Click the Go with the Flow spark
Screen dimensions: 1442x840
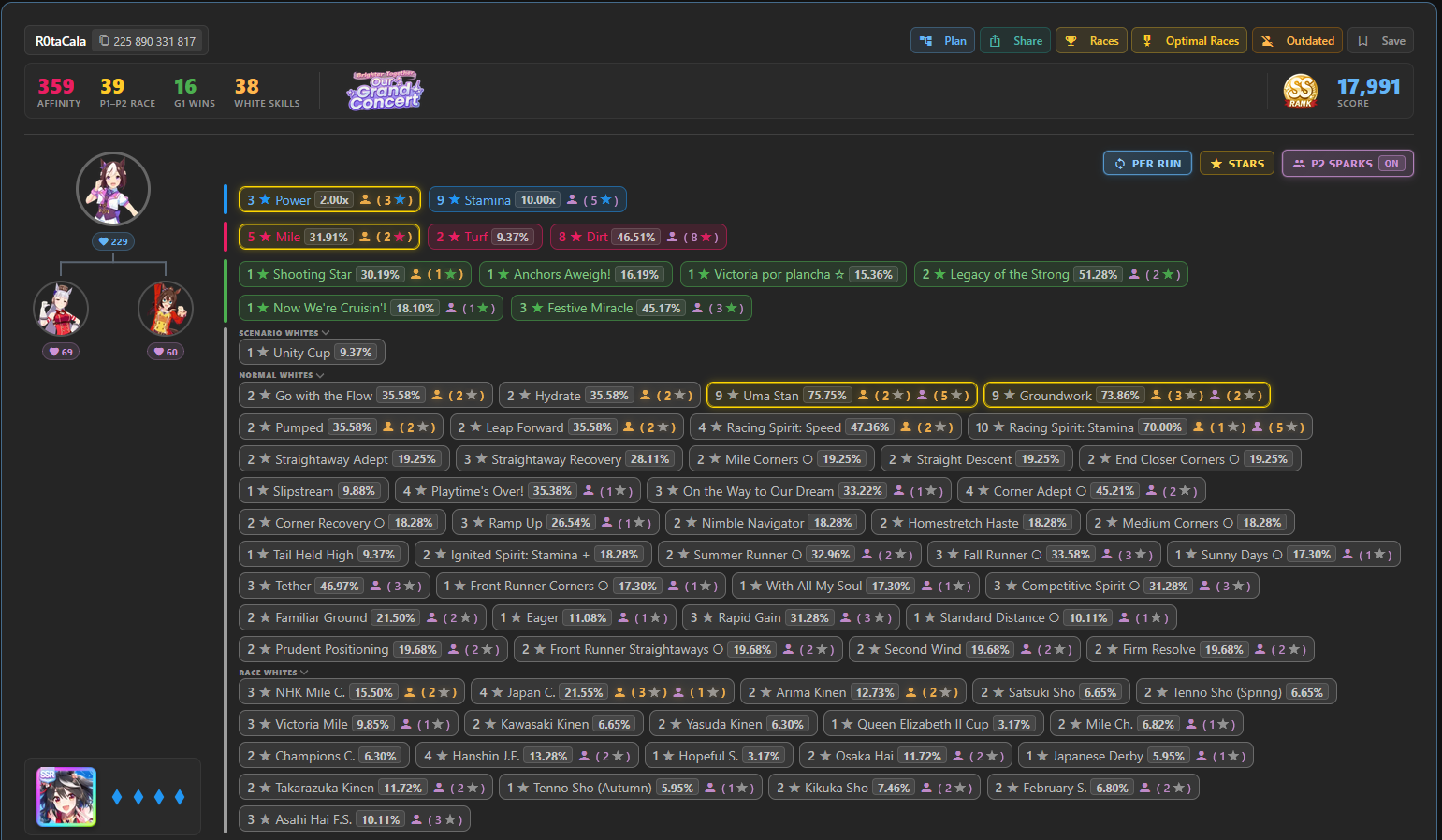(x=366, y=396)
